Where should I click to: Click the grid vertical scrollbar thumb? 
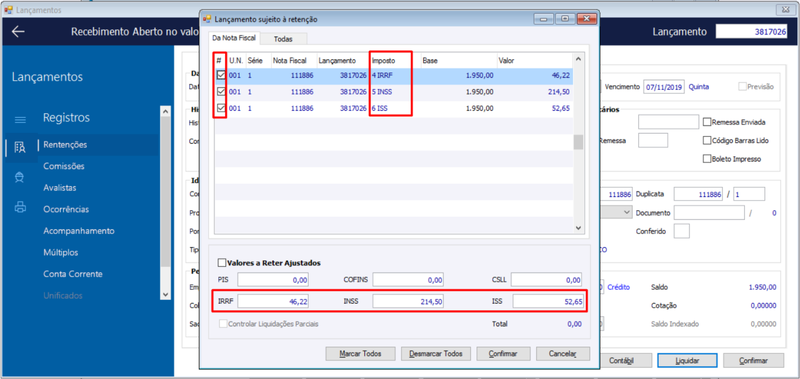click(x=578, y=142)
